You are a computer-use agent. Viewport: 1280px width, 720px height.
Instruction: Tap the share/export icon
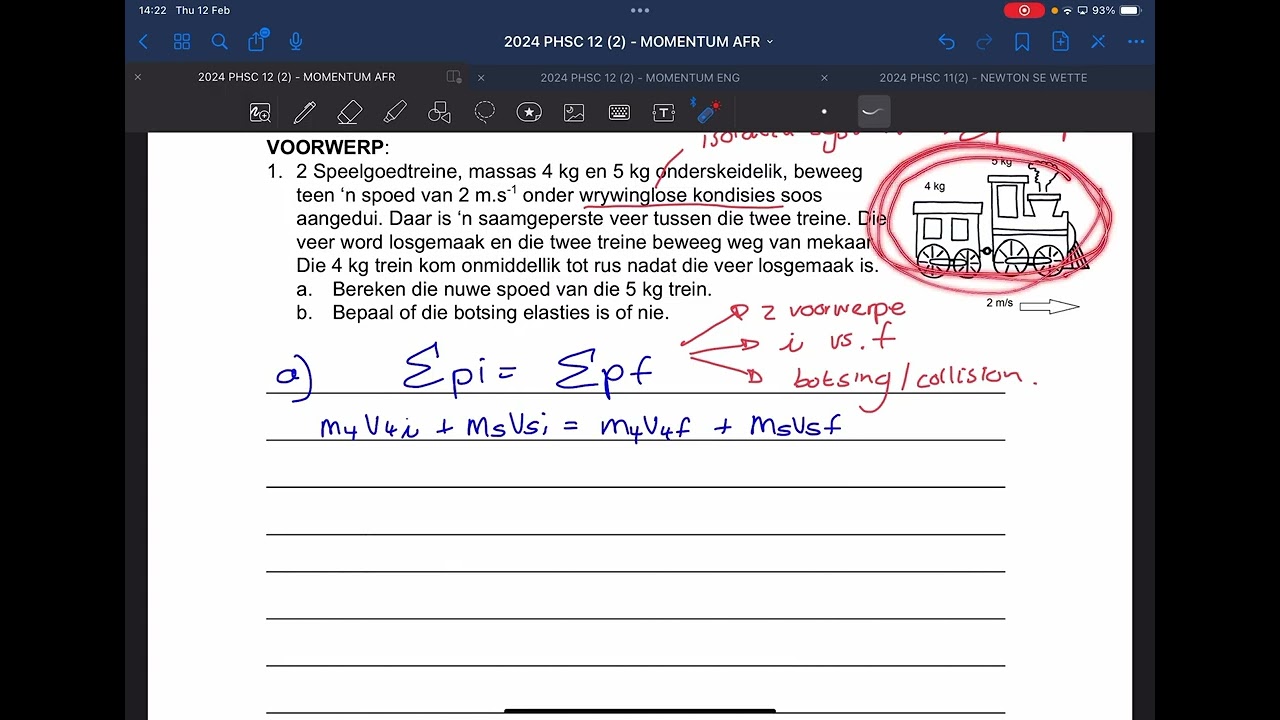tap(257, 41)
